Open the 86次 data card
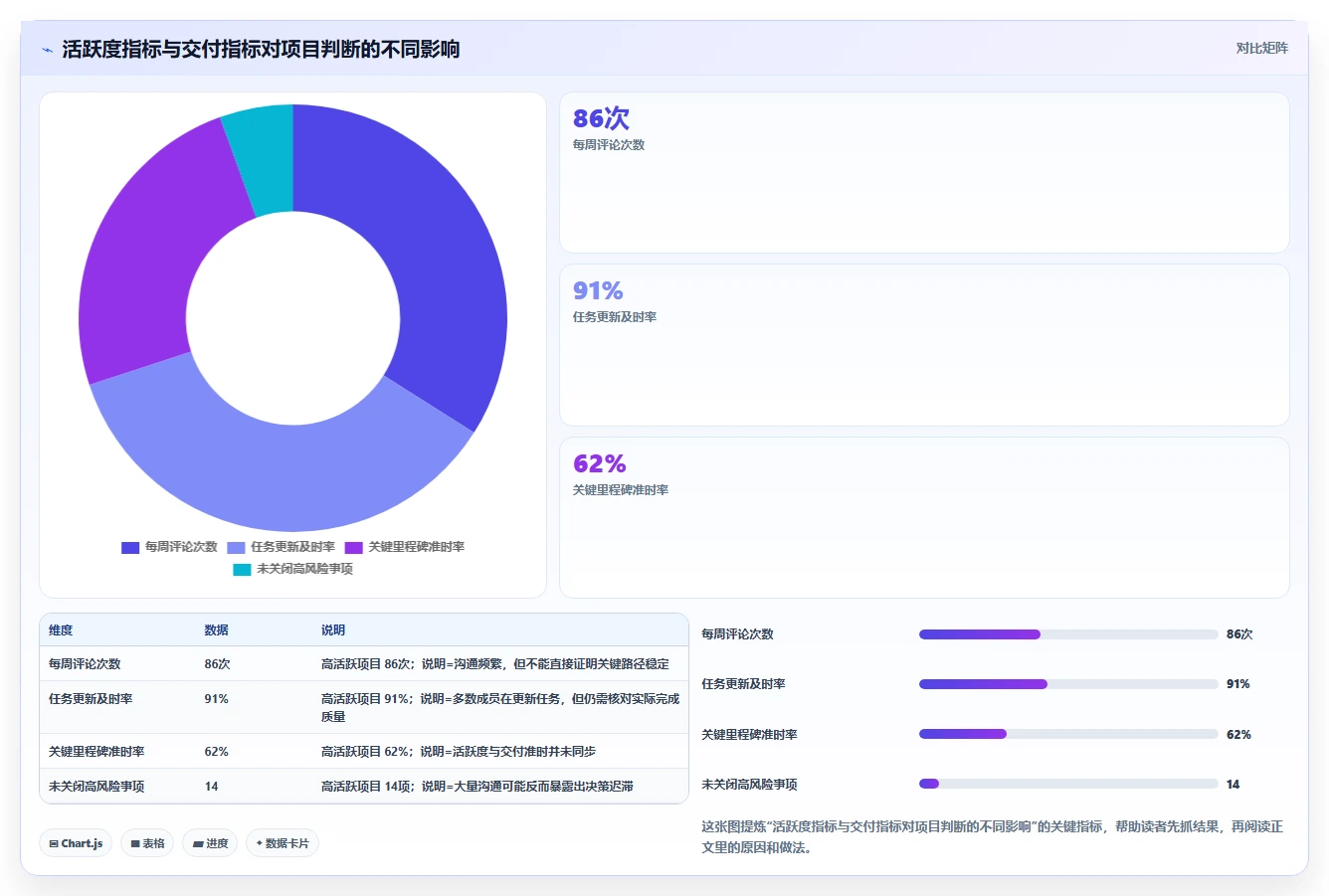This screenshot has height=896, width=1329. point(924,173)
